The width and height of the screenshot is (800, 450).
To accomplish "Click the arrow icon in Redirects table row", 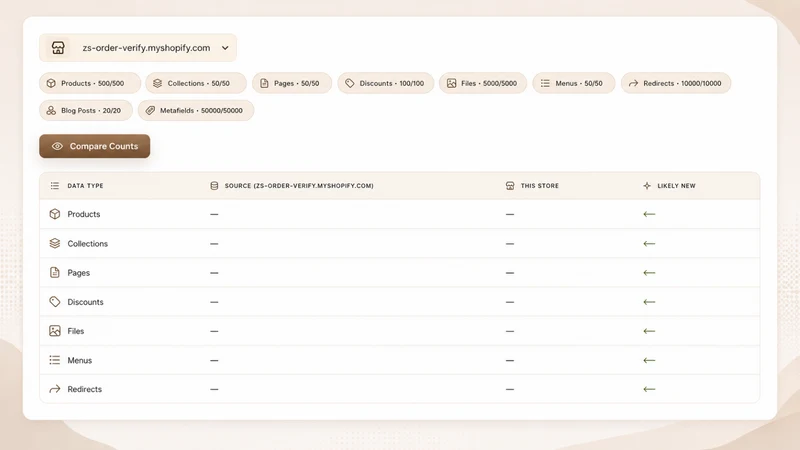I will point(55,389).
